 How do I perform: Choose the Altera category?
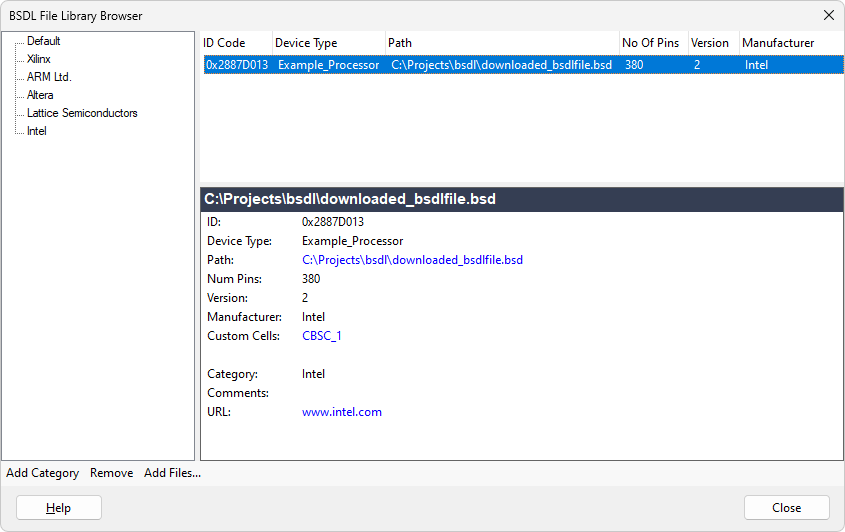(40, 95)
